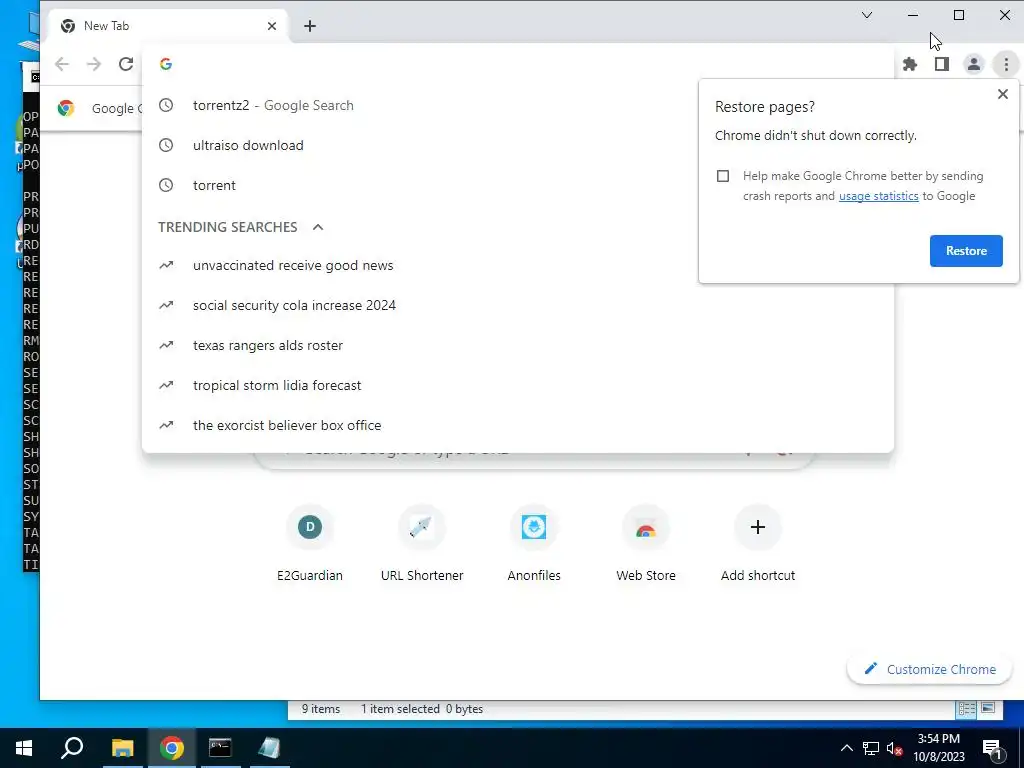Click the Google G icon in the address bar
The height and width of the screenshot is (768, 1024).
coord(166,64)
